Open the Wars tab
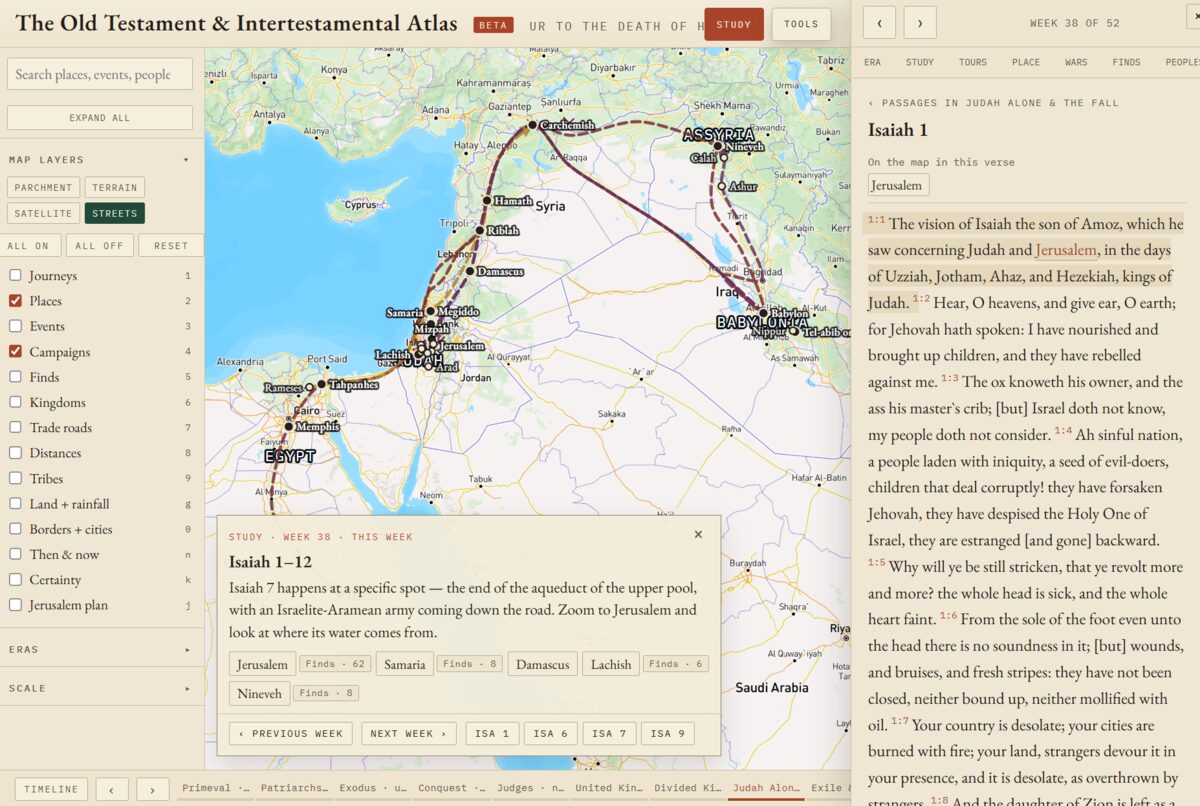Screen dimensions: 1200x806 (1076, 62)
